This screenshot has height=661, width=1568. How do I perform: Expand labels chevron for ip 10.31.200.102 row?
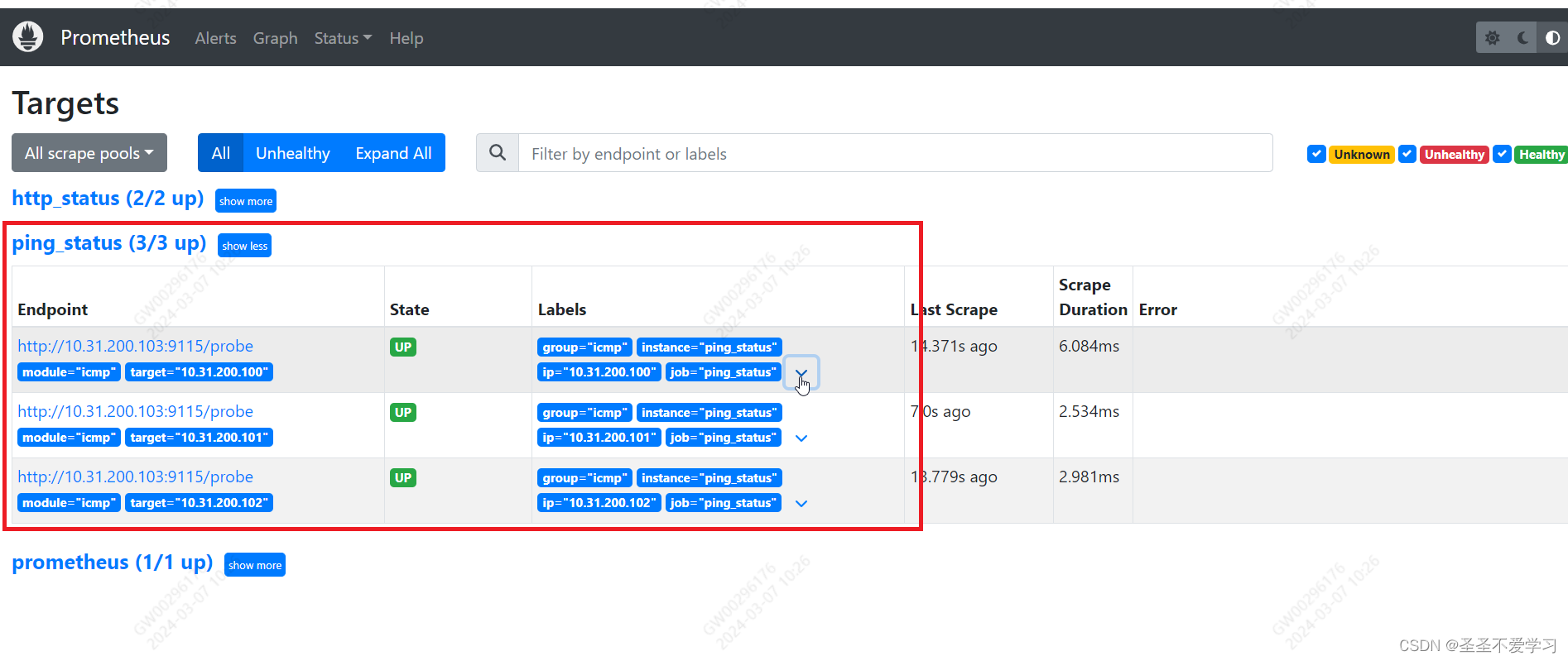[801, 503]
